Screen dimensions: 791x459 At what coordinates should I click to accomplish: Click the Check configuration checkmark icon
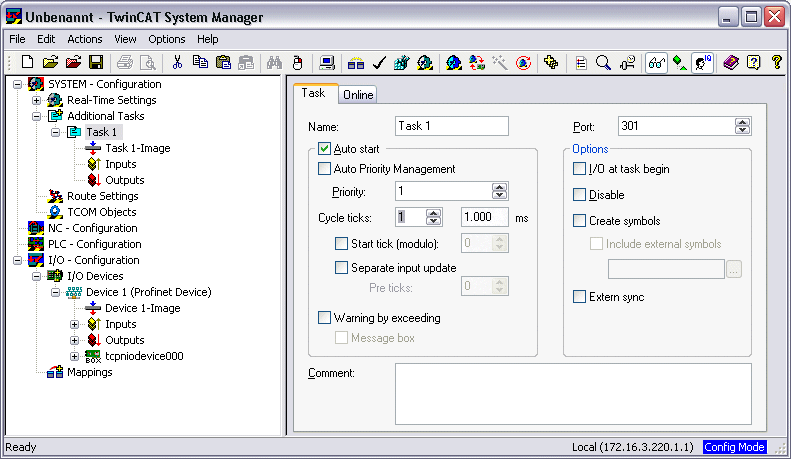click(x=379, y=63)
